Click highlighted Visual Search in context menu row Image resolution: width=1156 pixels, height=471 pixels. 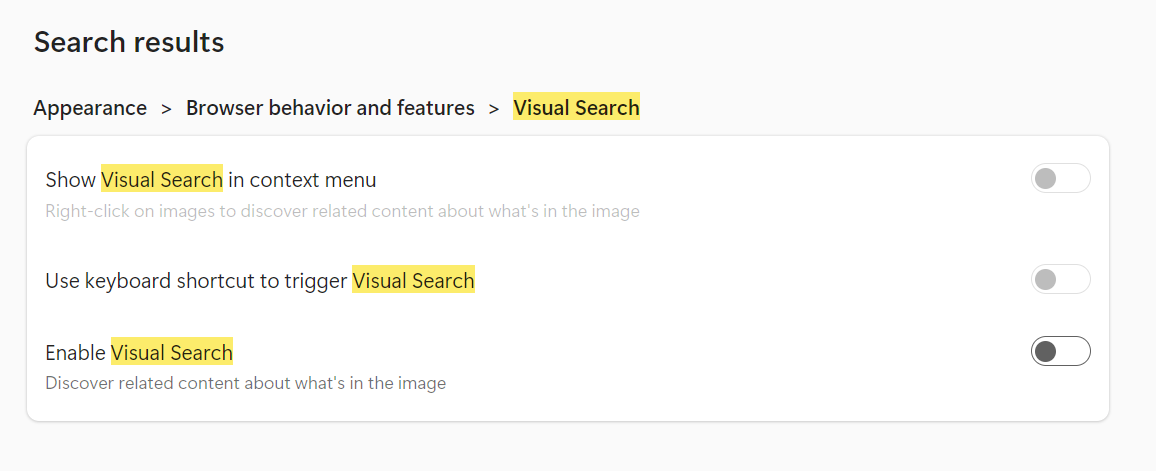(162, 180)
